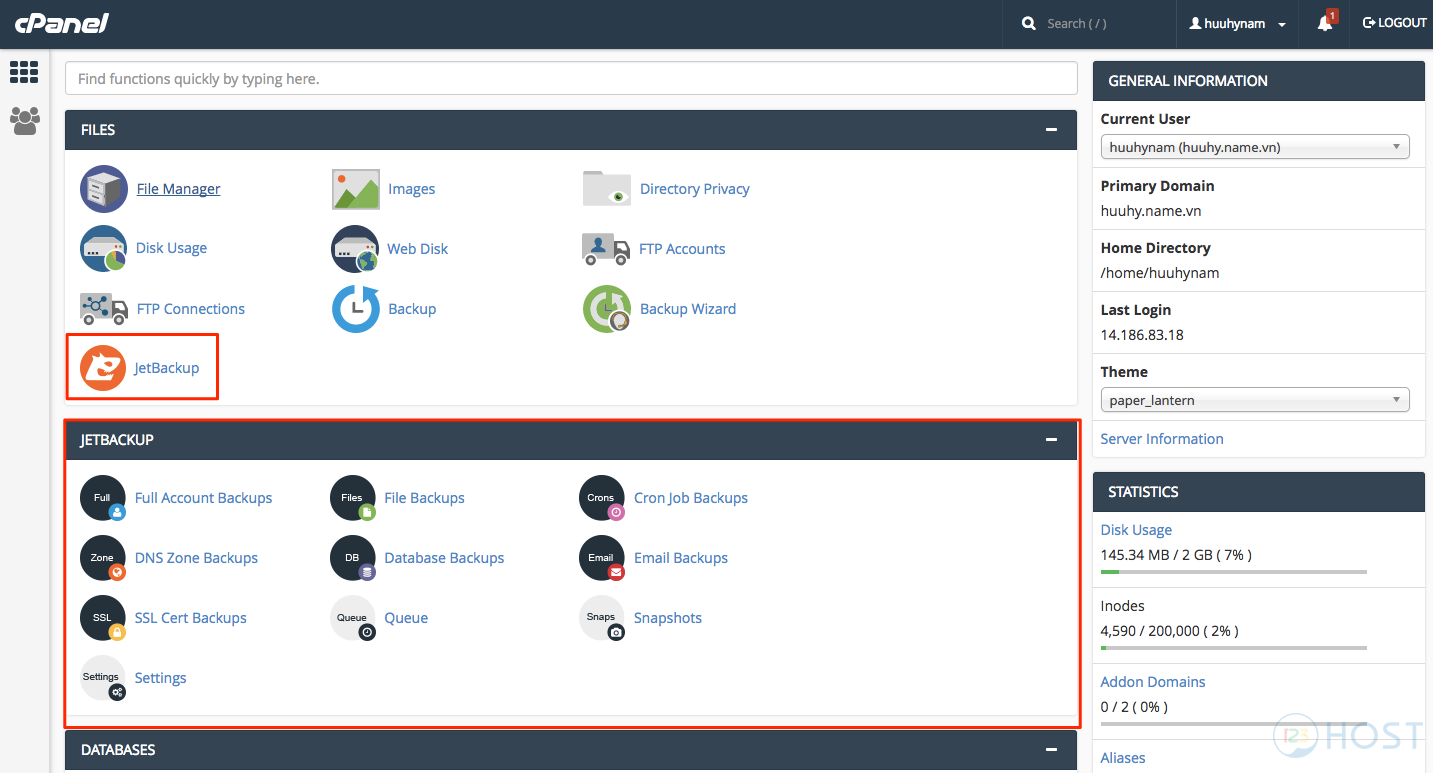Open the notifications bell icon

(x=1325, y=23)
